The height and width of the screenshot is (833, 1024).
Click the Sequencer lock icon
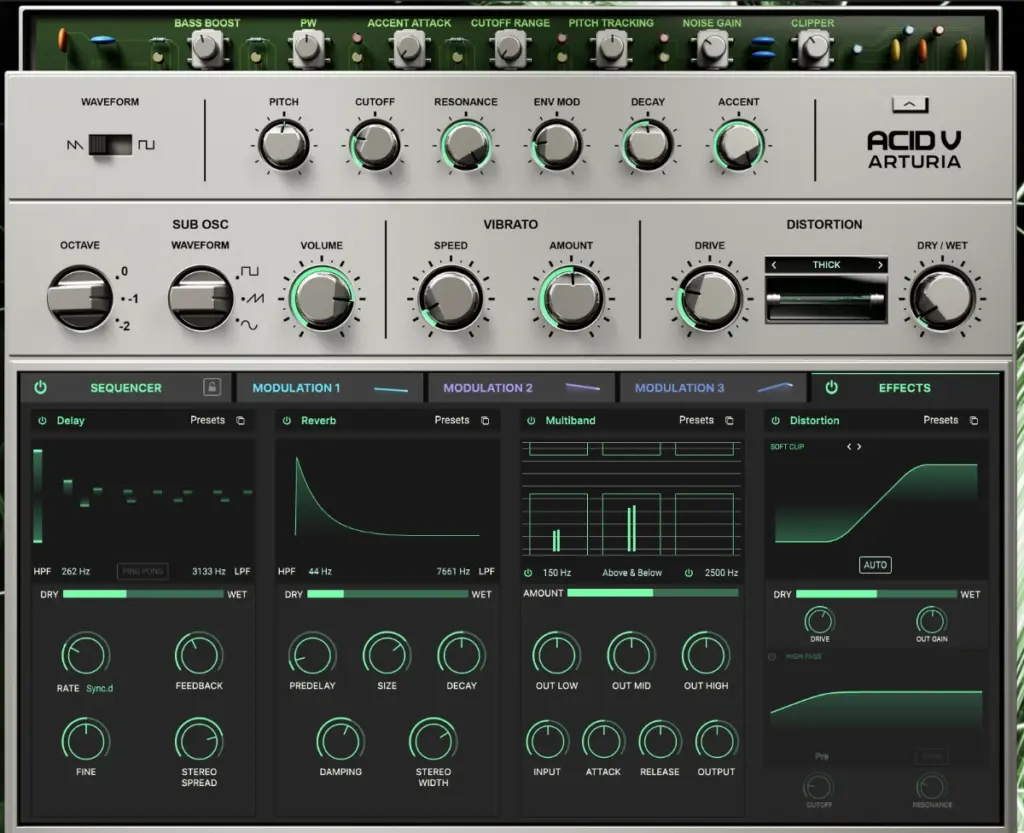(212, 387)
